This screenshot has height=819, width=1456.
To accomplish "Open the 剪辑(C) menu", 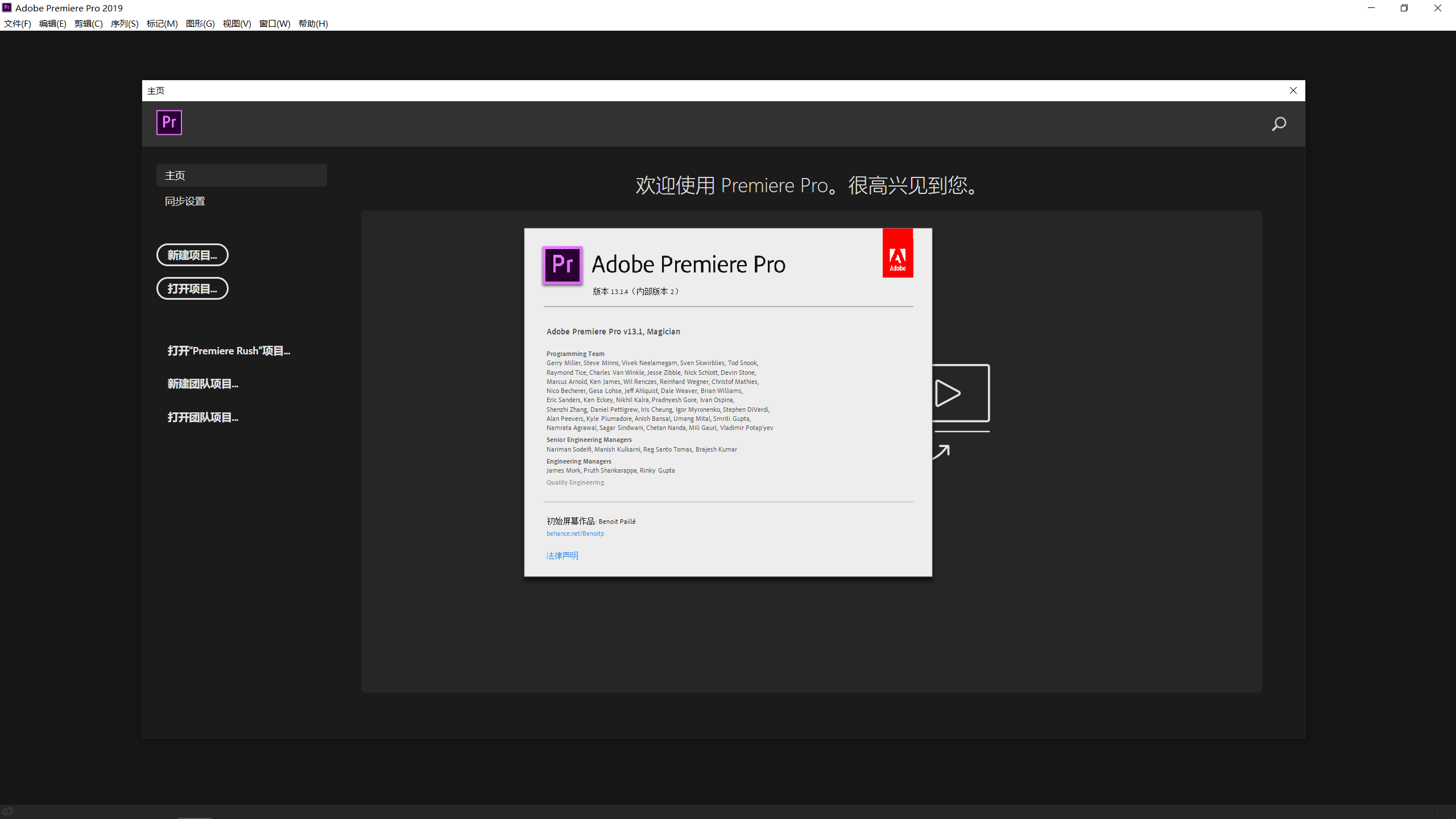I will click(x=88, y=23).
